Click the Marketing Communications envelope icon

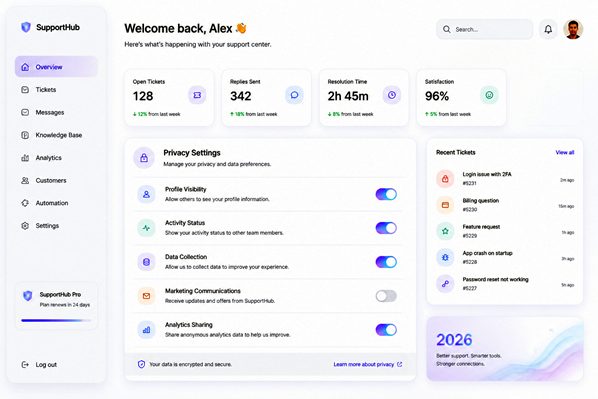[146, 296]
